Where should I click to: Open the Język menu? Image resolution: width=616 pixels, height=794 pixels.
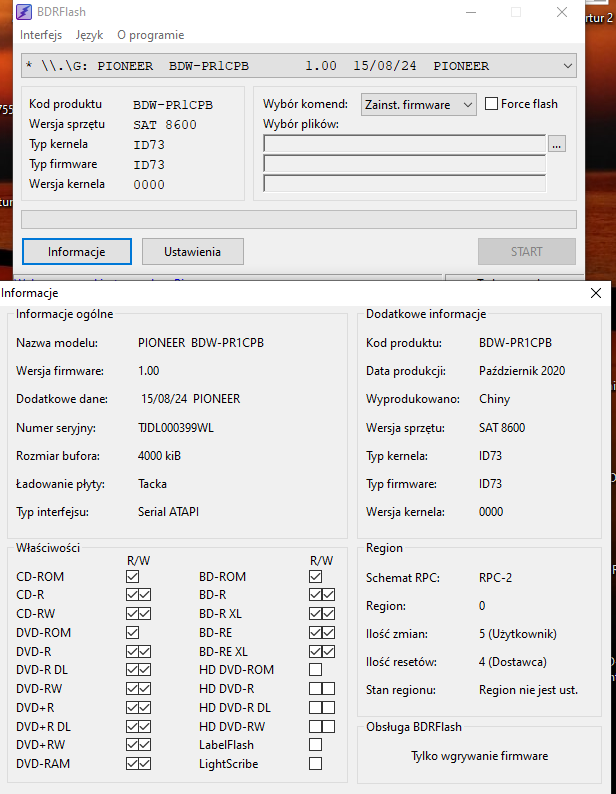(89, 35)
